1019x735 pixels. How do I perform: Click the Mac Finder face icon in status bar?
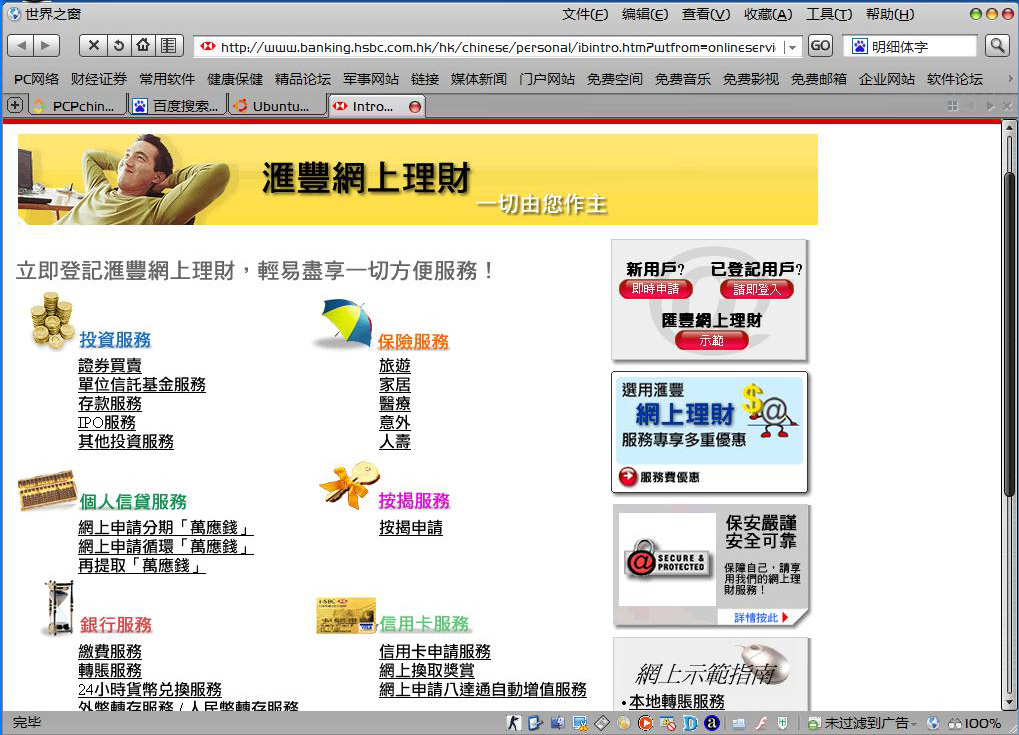(557, 723)
